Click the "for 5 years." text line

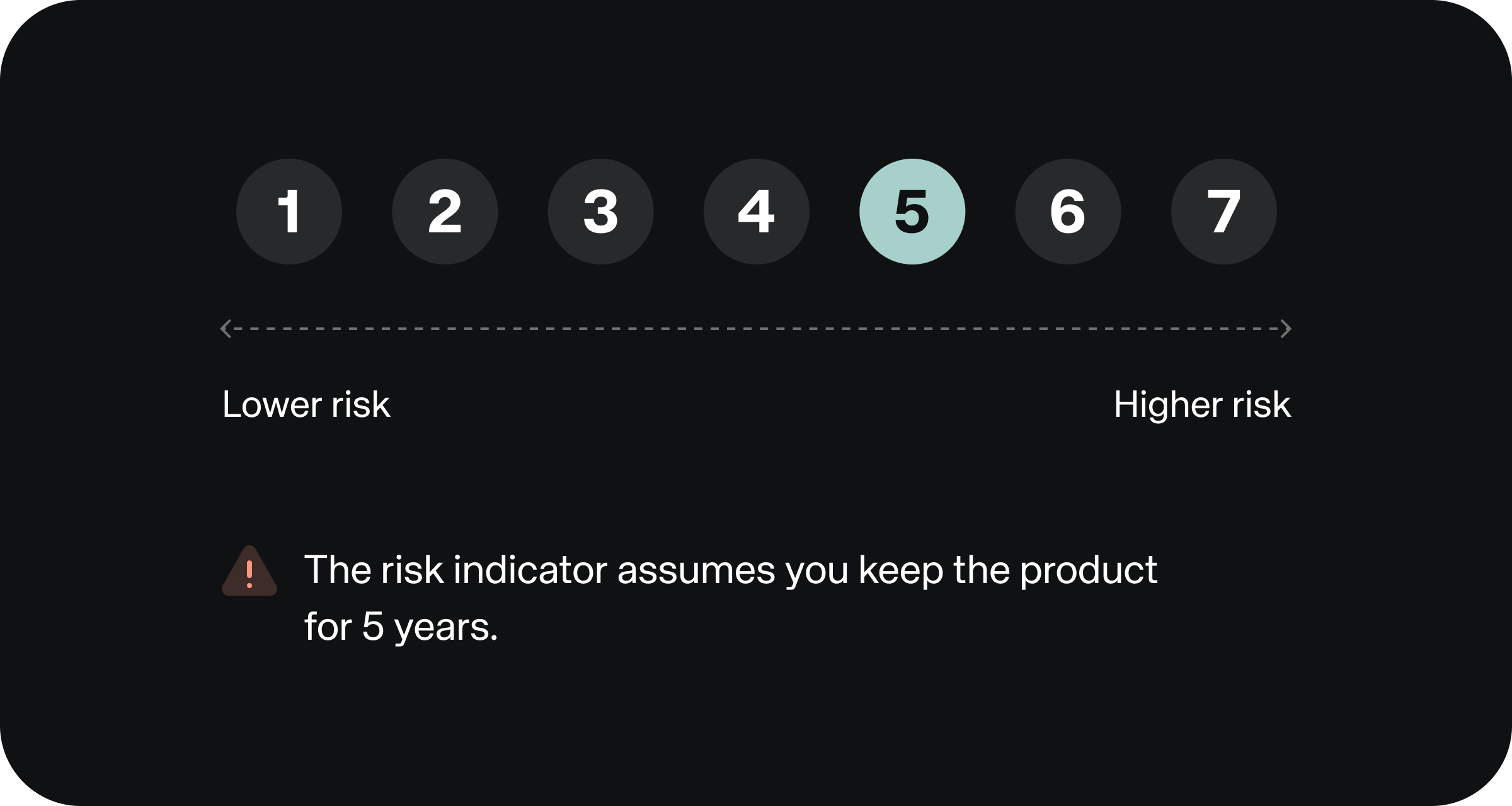[401, 627]
